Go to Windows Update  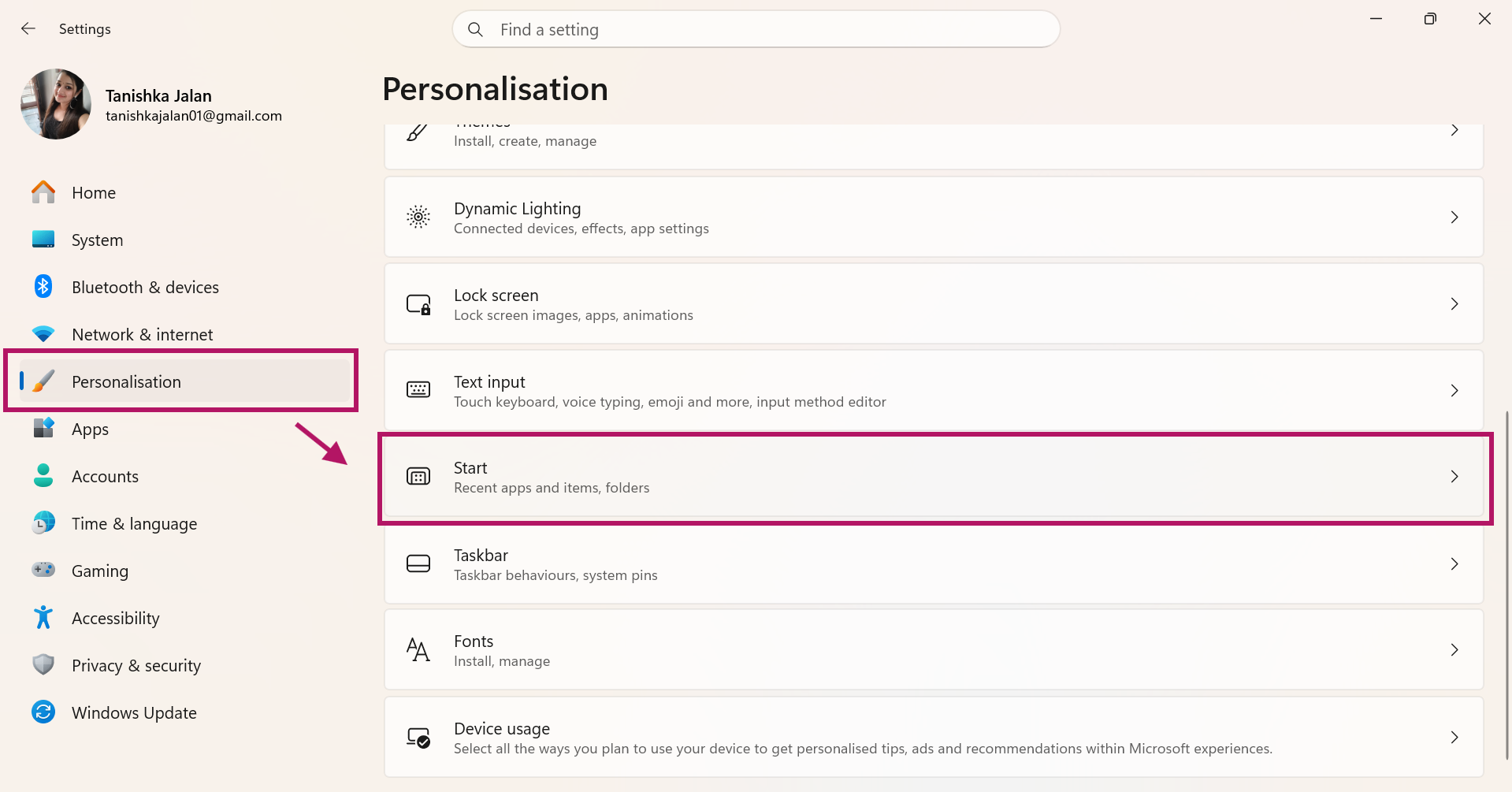pyautogui.click(x=184, y=712)
